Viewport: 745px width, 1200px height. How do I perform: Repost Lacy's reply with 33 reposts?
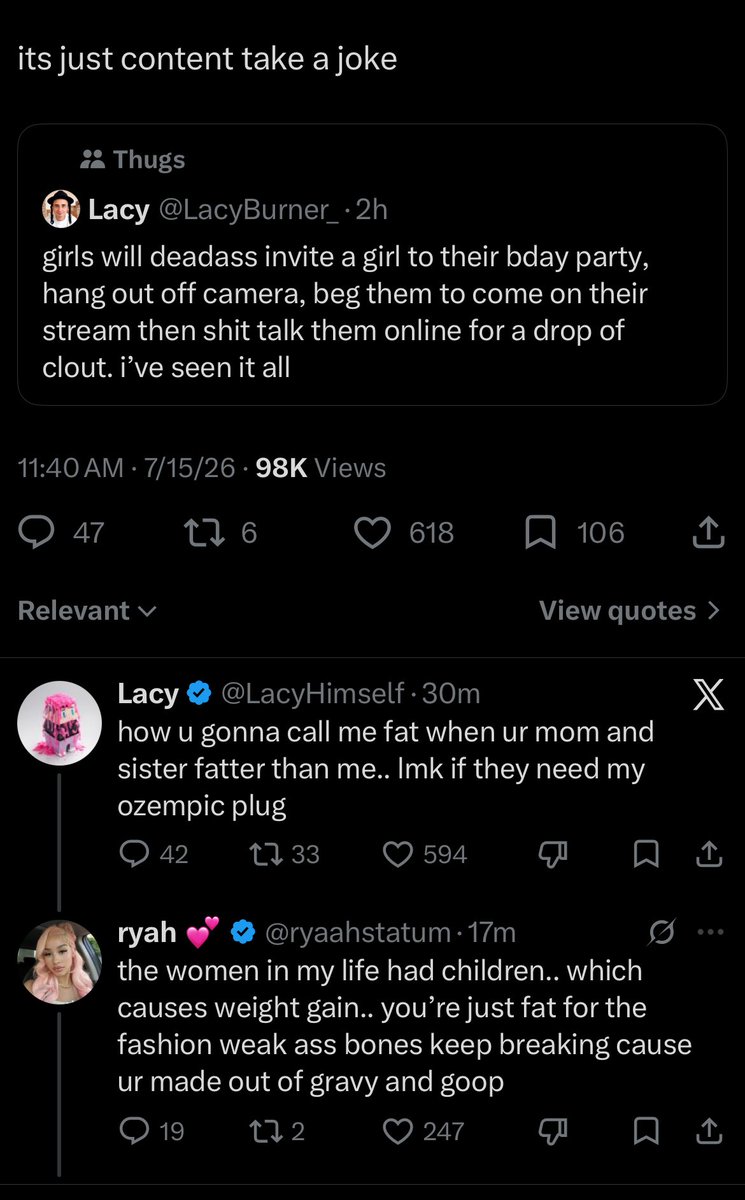pos(283,853)
